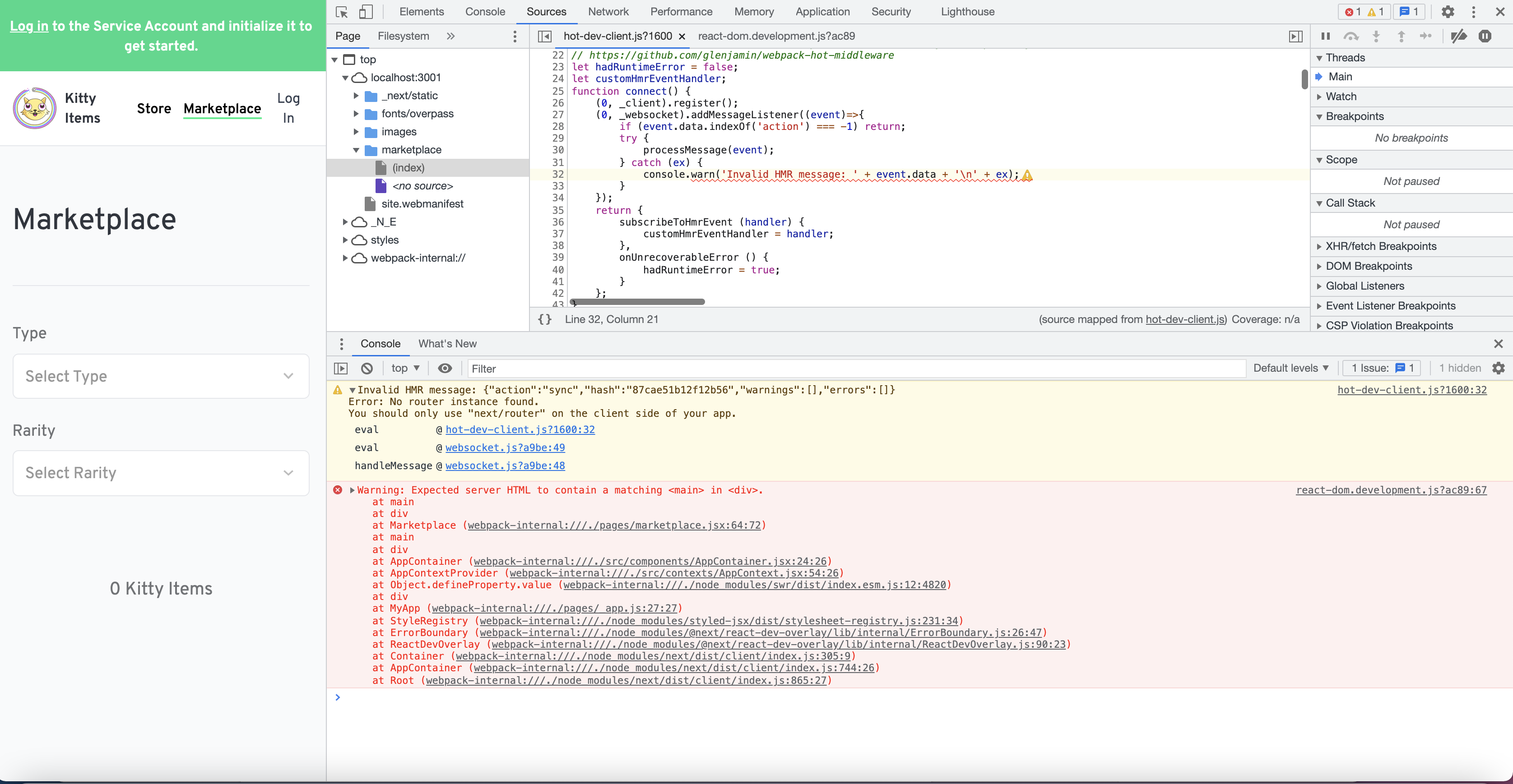This screenshot has width=1513, height=784.
Task: Expand the webpack-internal:// tree node
Action: pos(345,258)
